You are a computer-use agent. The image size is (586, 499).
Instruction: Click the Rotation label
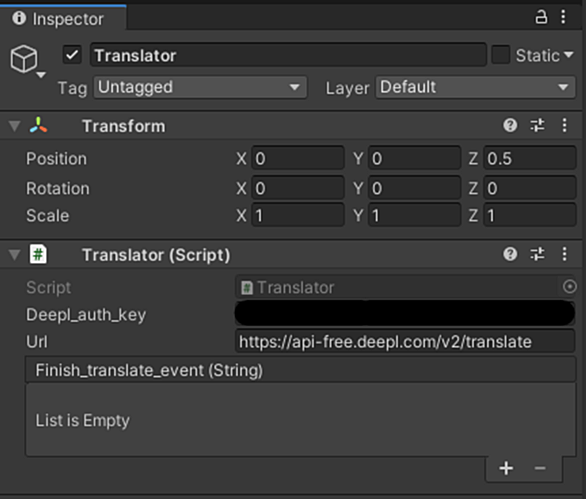pyautogui.click(x=58, y=188)
